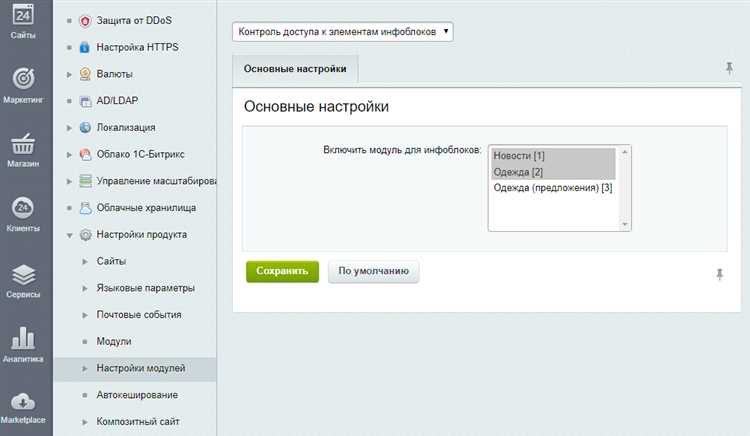This screenshot has height=436, width=750.
Task: Open Модули menu item
Action: (114, 341)
